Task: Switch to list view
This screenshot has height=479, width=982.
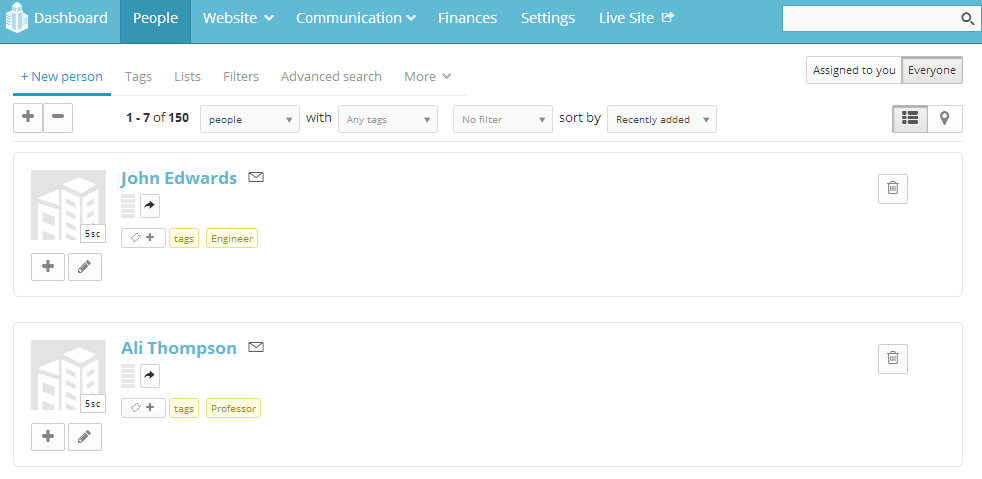Action: 910,118
